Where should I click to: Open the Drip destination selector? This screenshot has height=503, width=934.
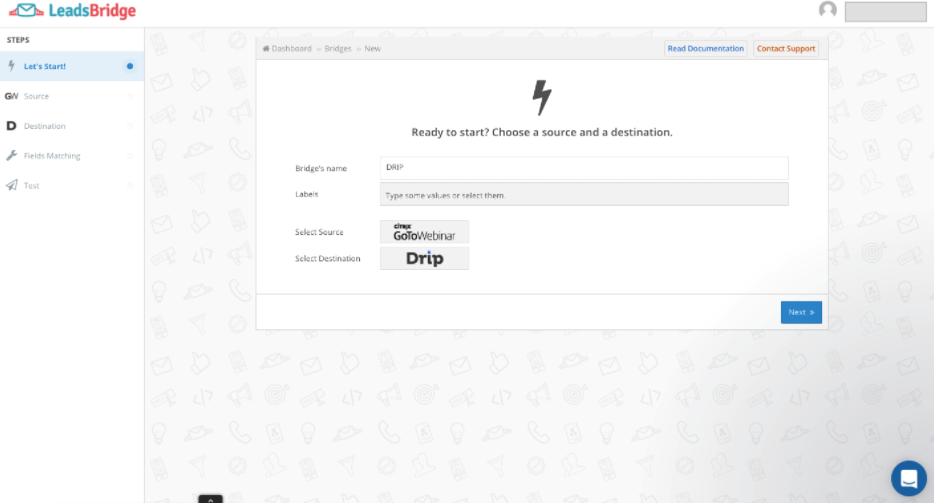pyautogui.click(x=424, y=259)
